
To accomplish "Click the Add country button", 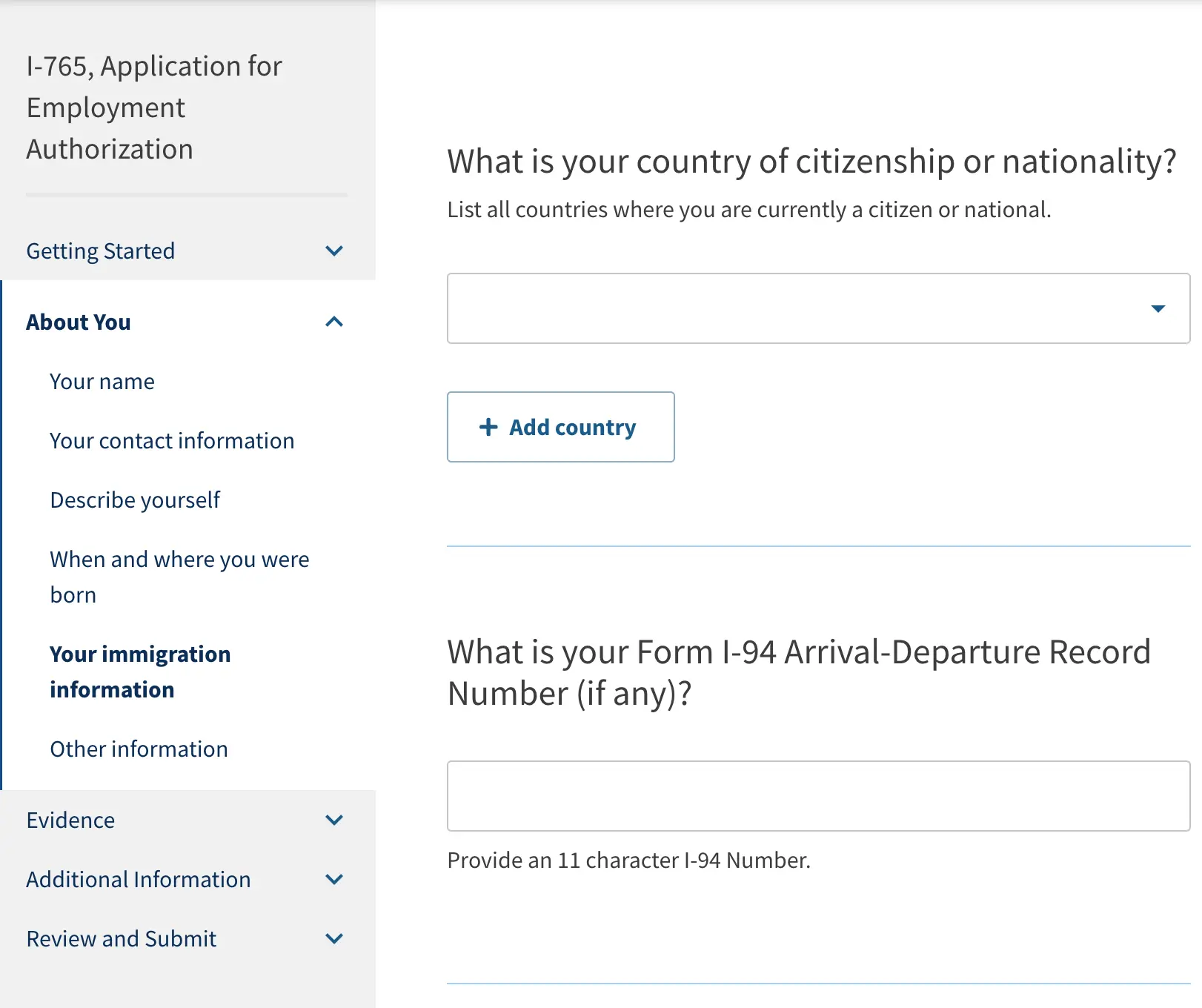I will [561, 427].
